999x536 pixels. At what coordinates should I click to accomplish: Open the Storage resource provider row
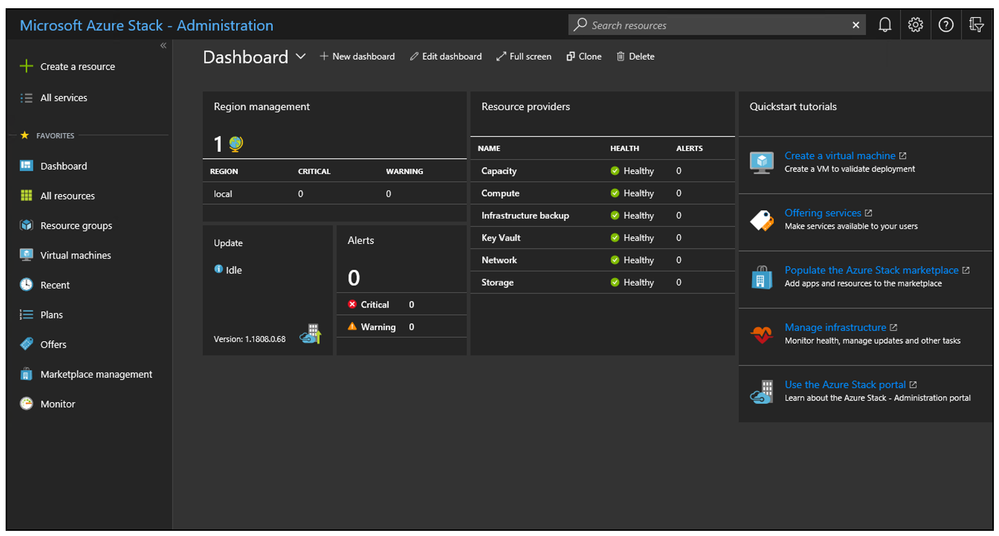[x=603, y=282]
